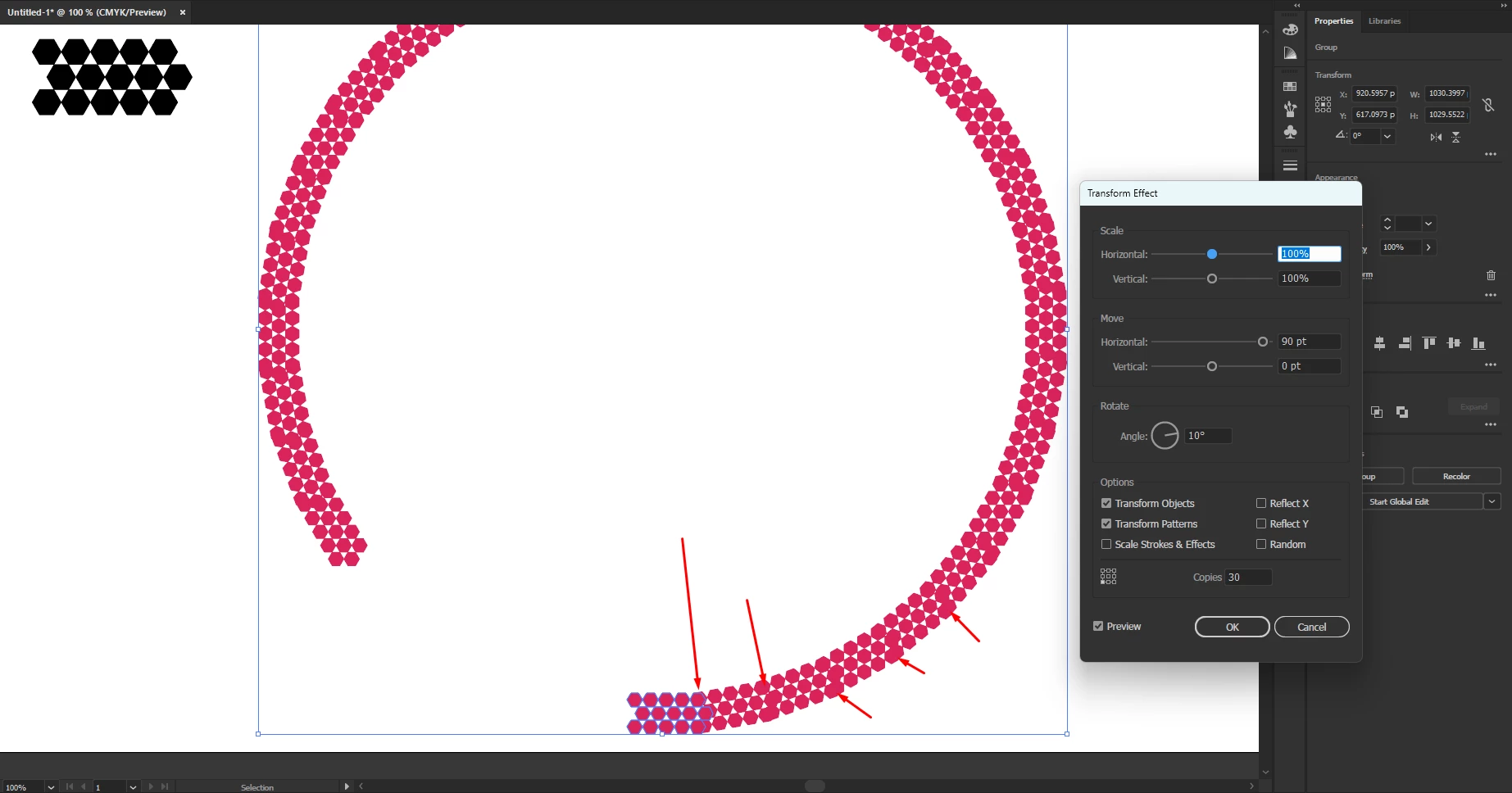Viewport: 1512px width, 793px height.
Task: Click Move Horizontal slider handle
Action: 1263,342
